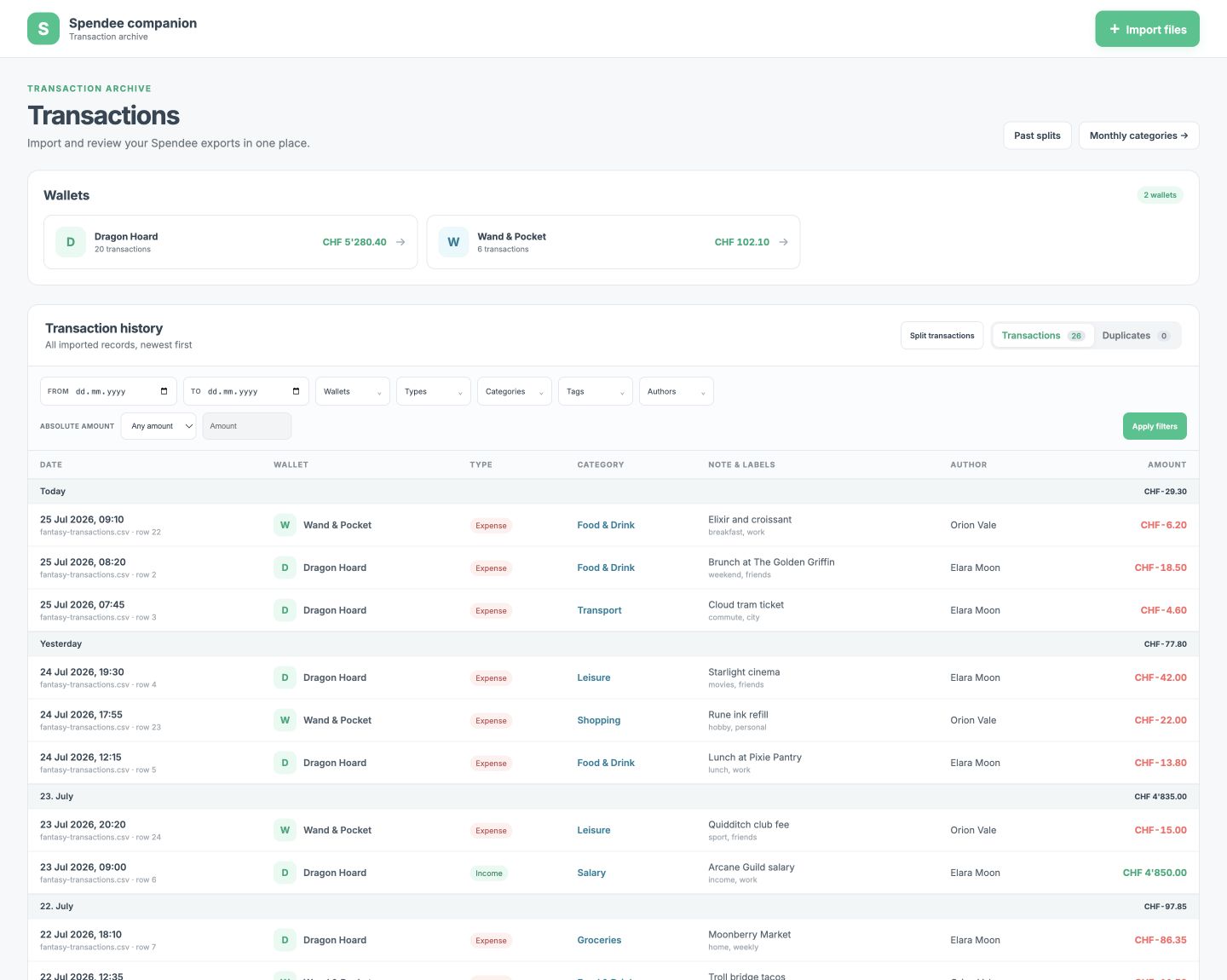Click the note Starlight cinema

tap(744, 672)
